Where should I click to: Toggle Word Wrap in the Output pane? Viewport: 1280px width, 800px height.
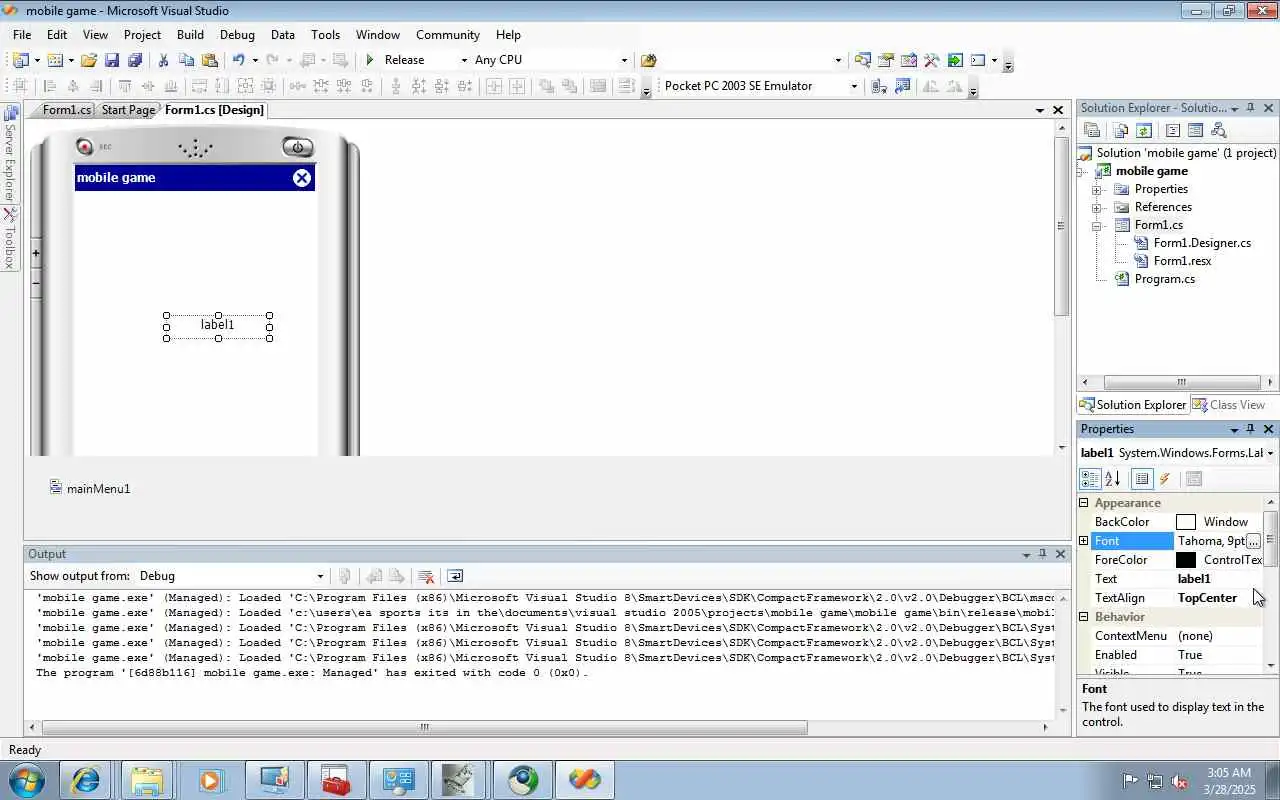click(455, 576)
